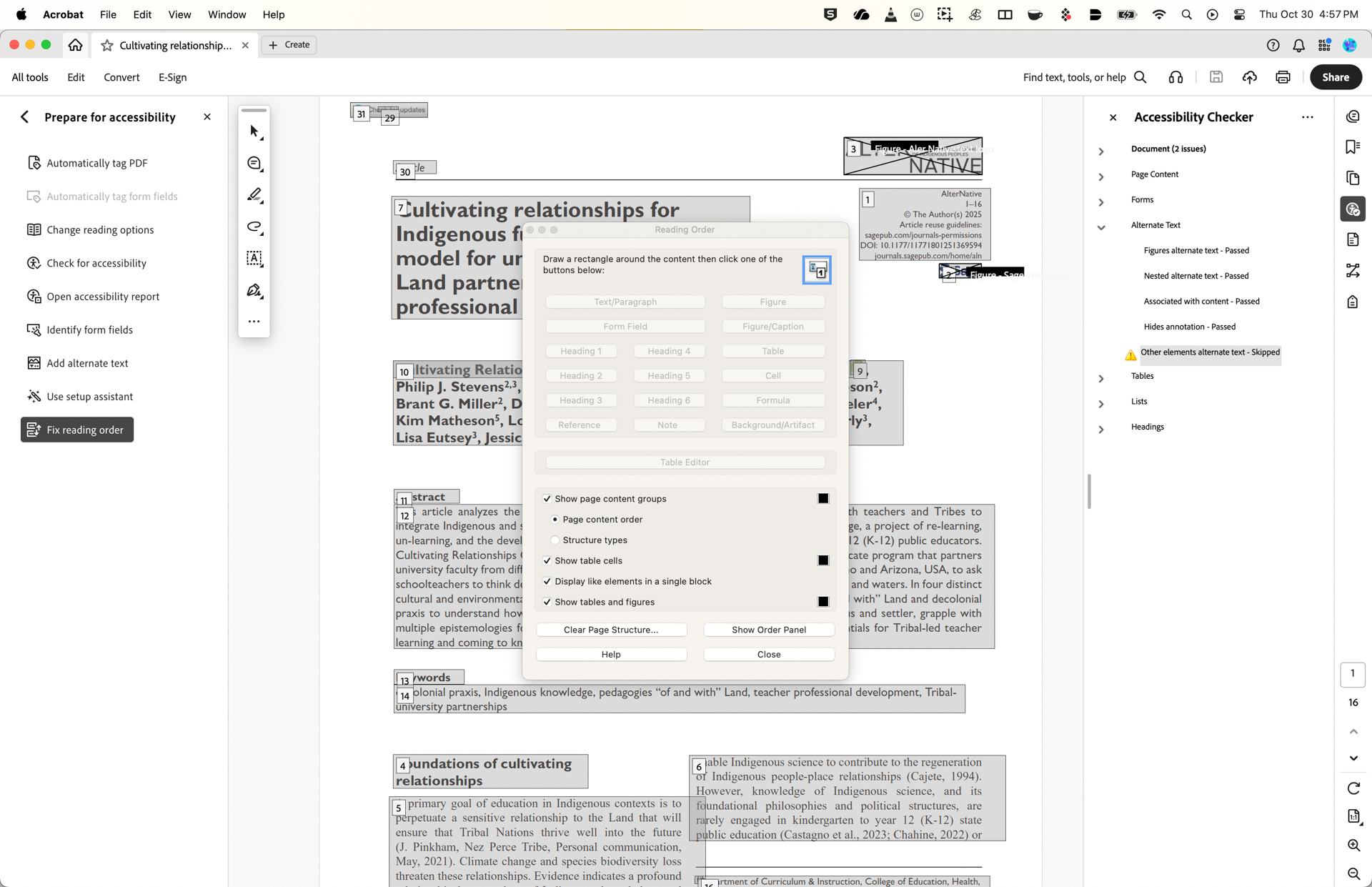This screenshot has width=1372, height=887.
Task: Zoom in using the magnifier plus icon
Action: (1353, 845)
